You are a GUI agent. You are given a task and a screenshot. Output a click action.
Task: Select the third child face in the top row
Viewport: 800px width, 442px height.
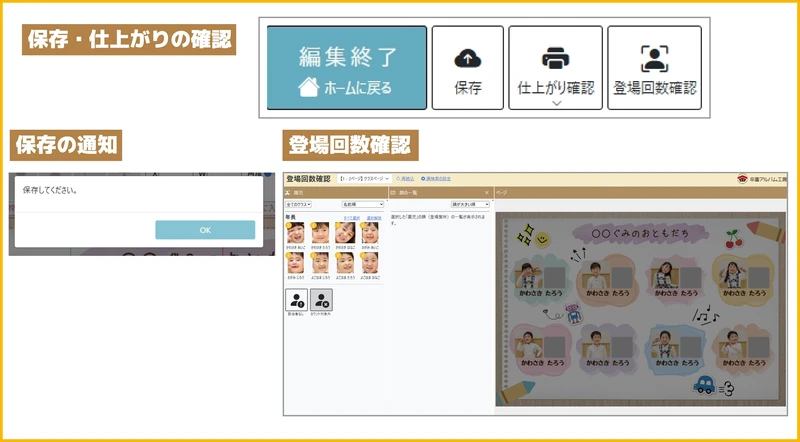(x=345, y=233)
